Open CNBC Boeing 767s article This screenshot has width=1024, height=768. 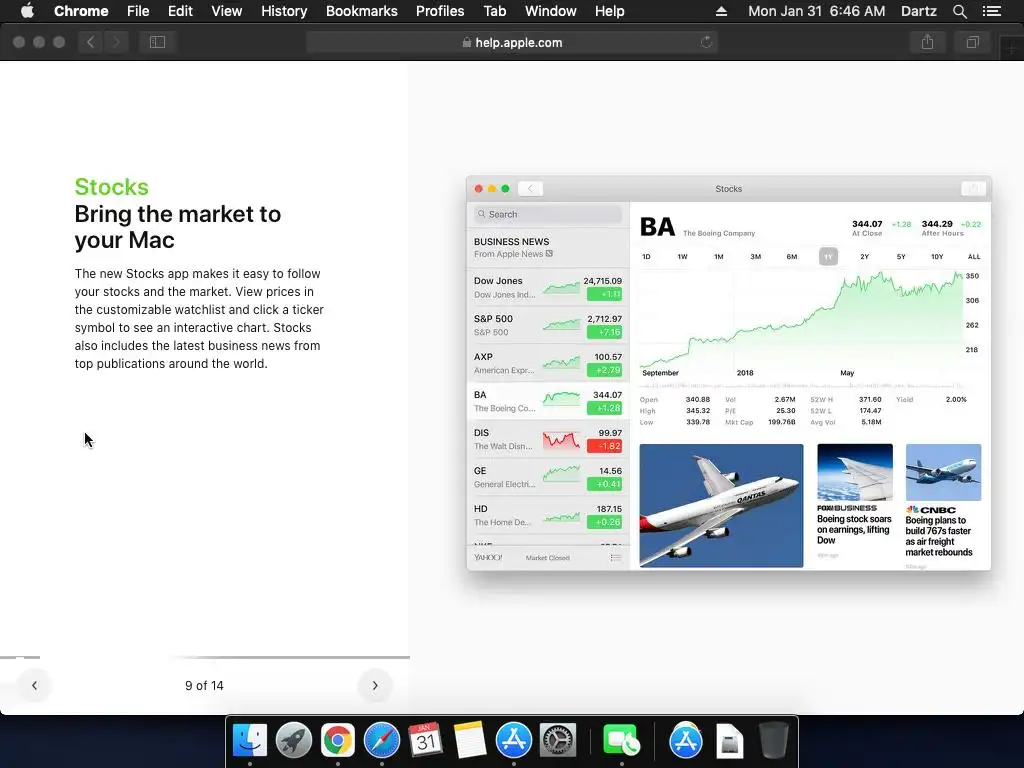943,505
